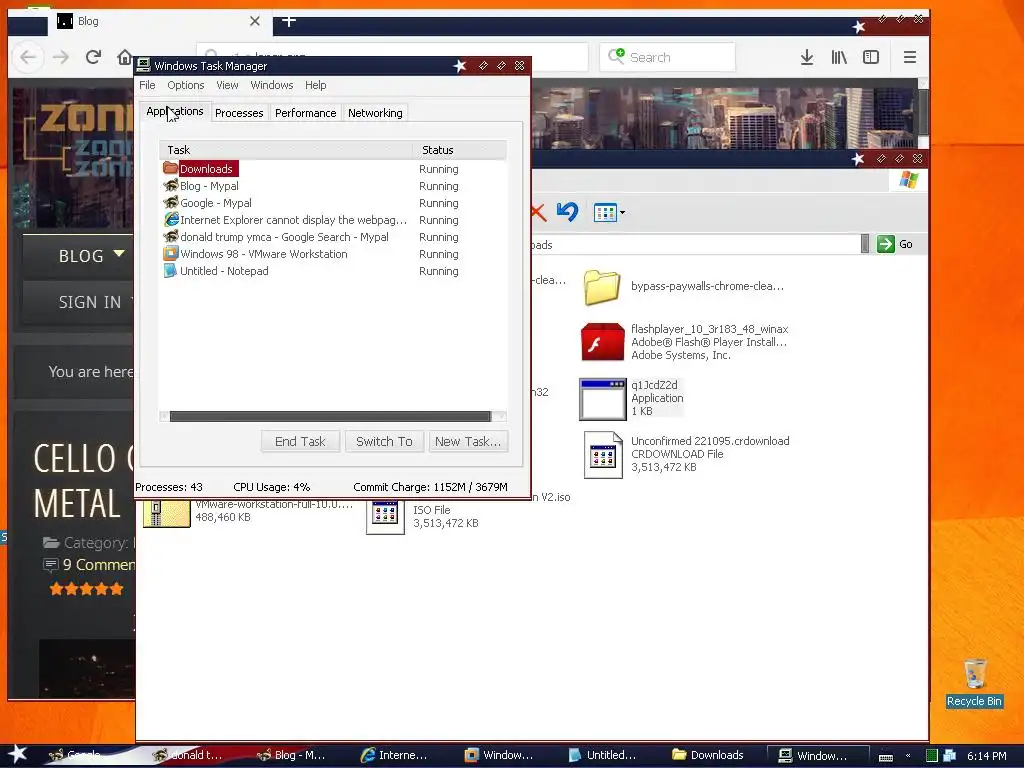The width and height of the screenshot is (1024, 768).
Task: Click the Explorer Undo blue arrow icon
Action: [568, 212]
